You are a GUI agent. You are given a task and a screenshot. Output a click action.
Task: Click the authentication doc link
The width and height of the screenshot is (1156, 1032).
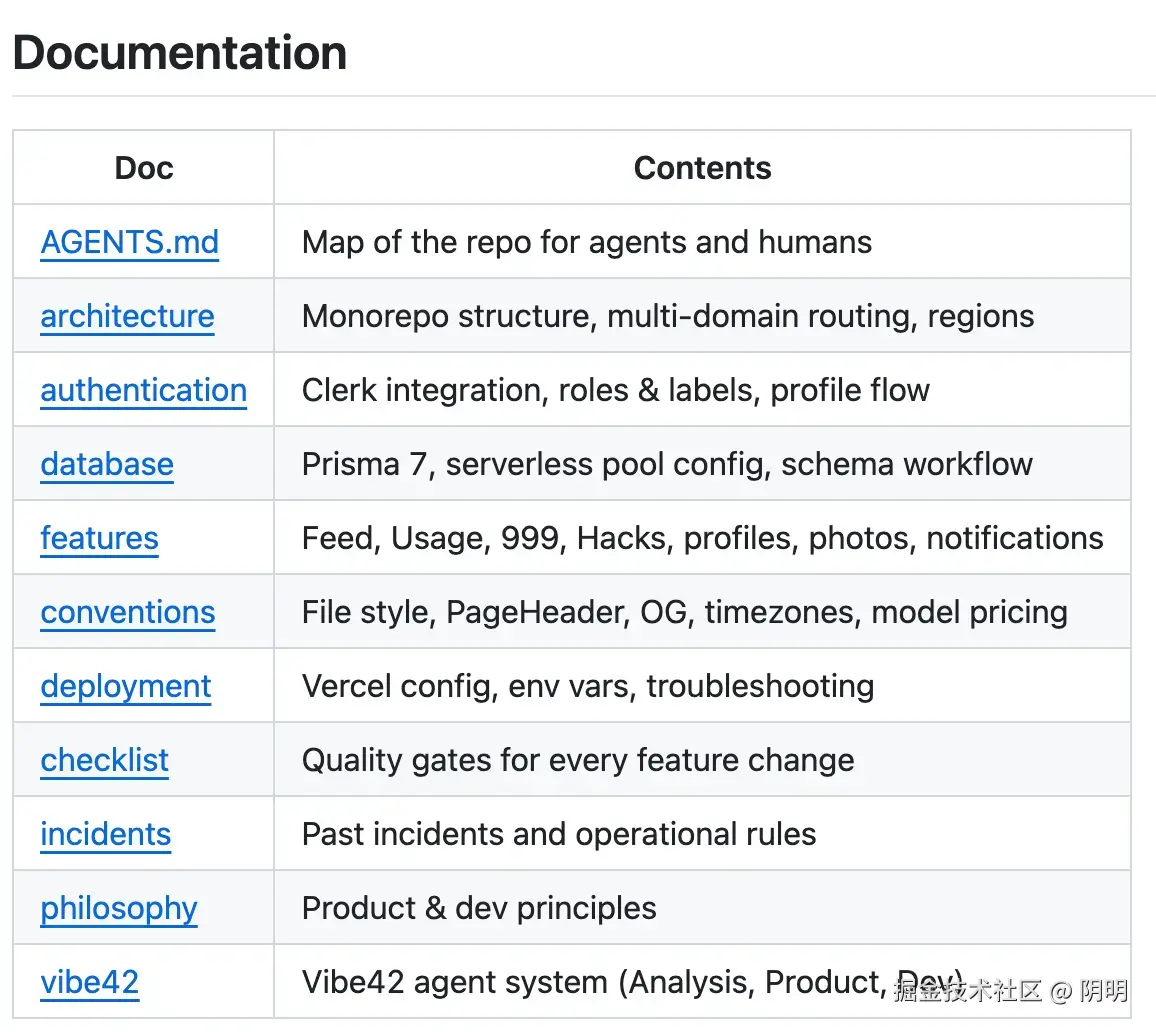[x=143, y=390]
